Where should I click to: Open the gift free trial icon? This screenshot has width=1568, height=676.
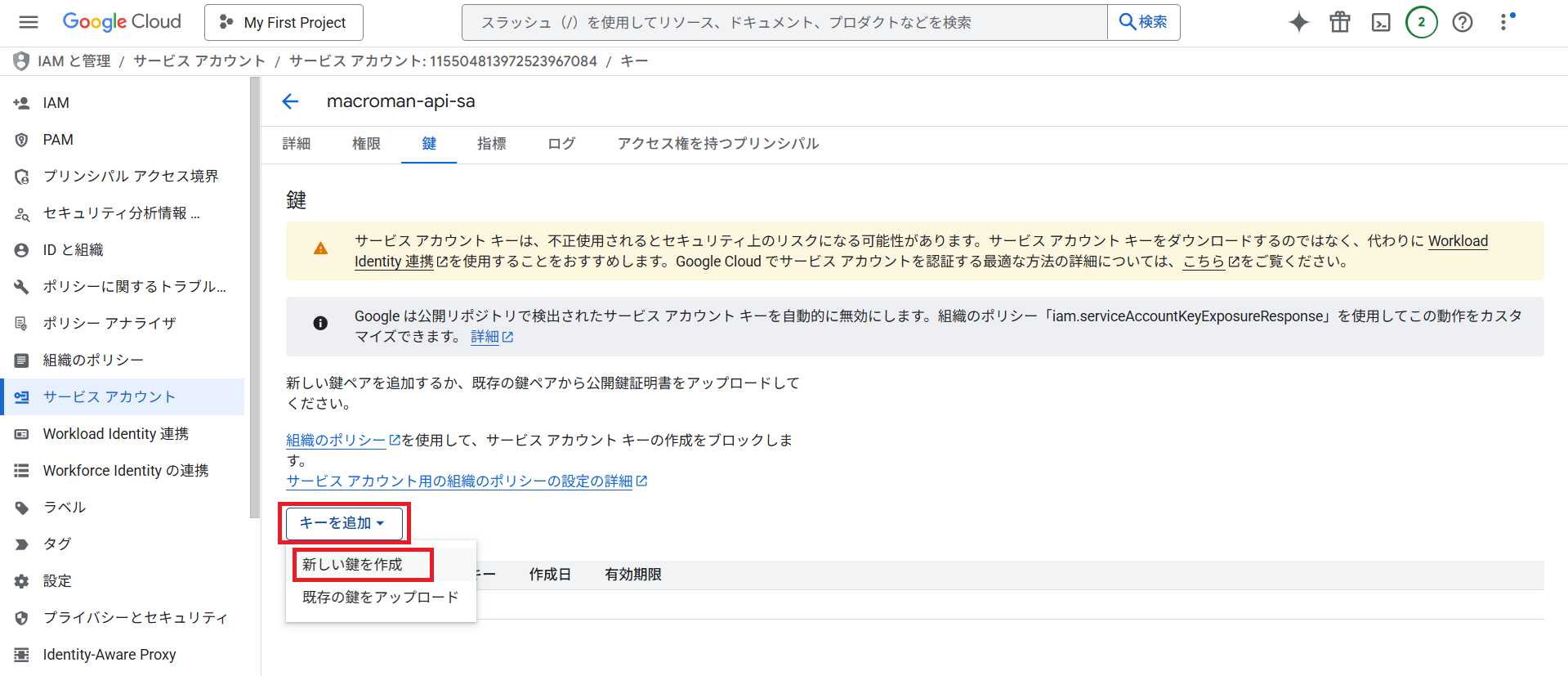point(1340,22)
